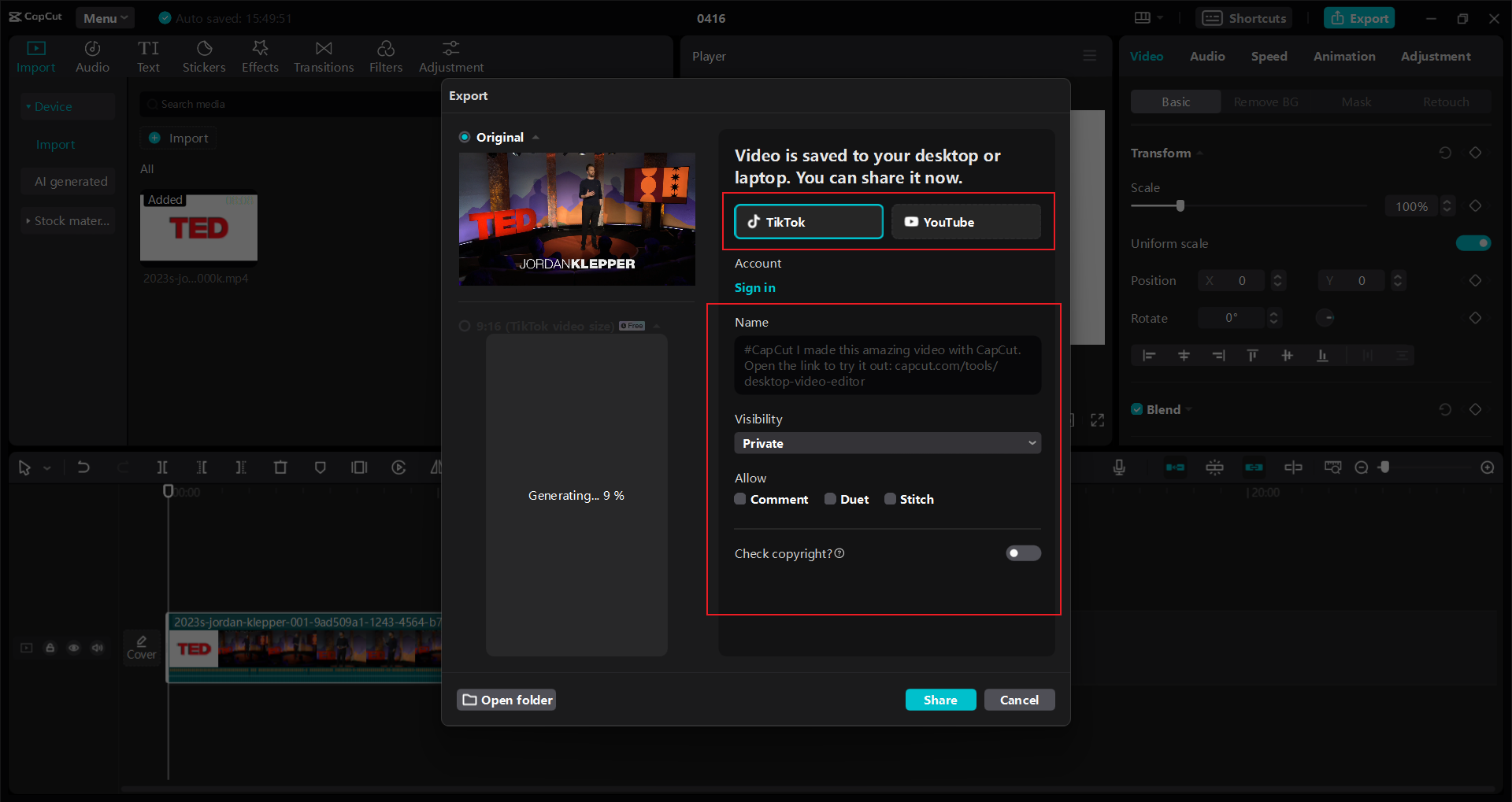Switch to the Remove BG tab
Viewport: 1512px width, 802px height.
point(1266,102)
